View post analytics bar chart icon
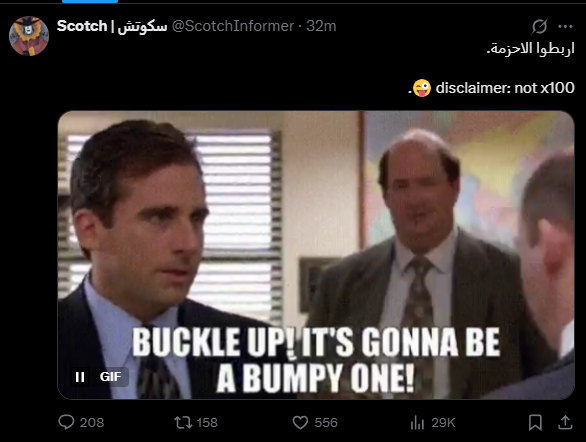The height and width of the screenshot is (442, 586). [417, 423]
